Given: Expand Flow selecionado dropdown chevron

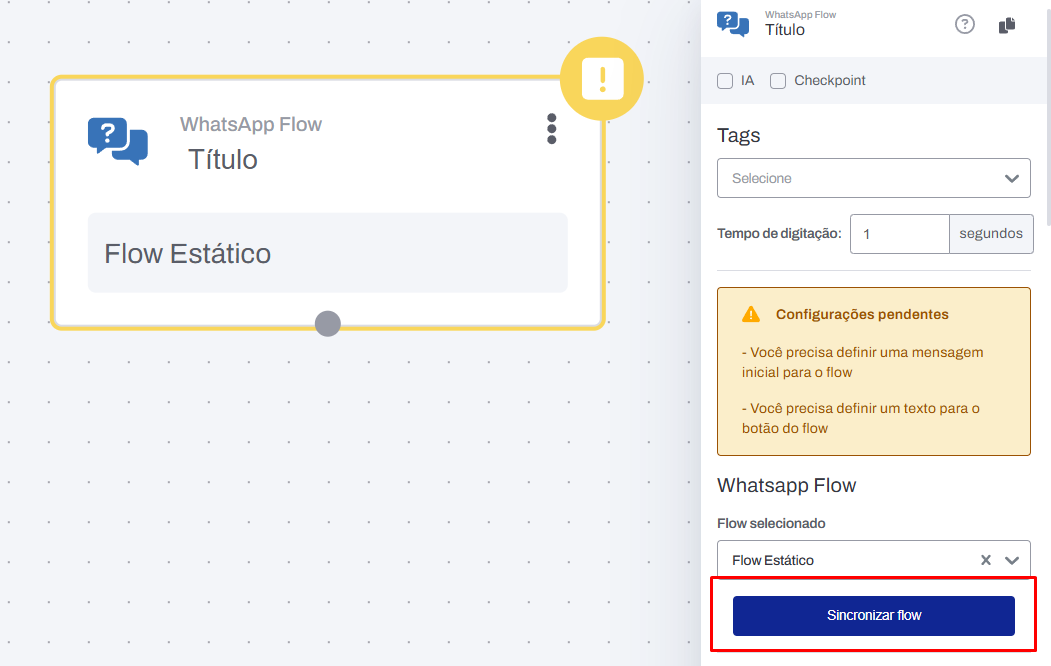Looking at the screenshot, I should click(x=1011, y=560).
